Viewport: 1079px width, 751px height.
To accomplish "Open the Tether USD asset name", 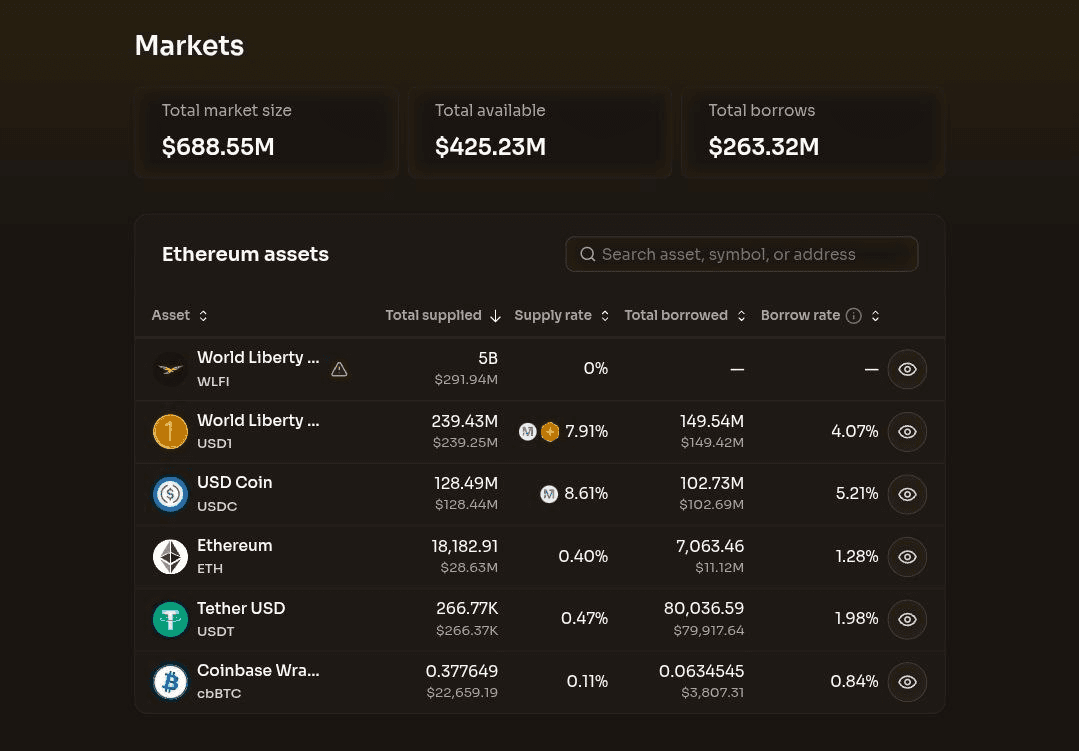I will pos(241,608).
